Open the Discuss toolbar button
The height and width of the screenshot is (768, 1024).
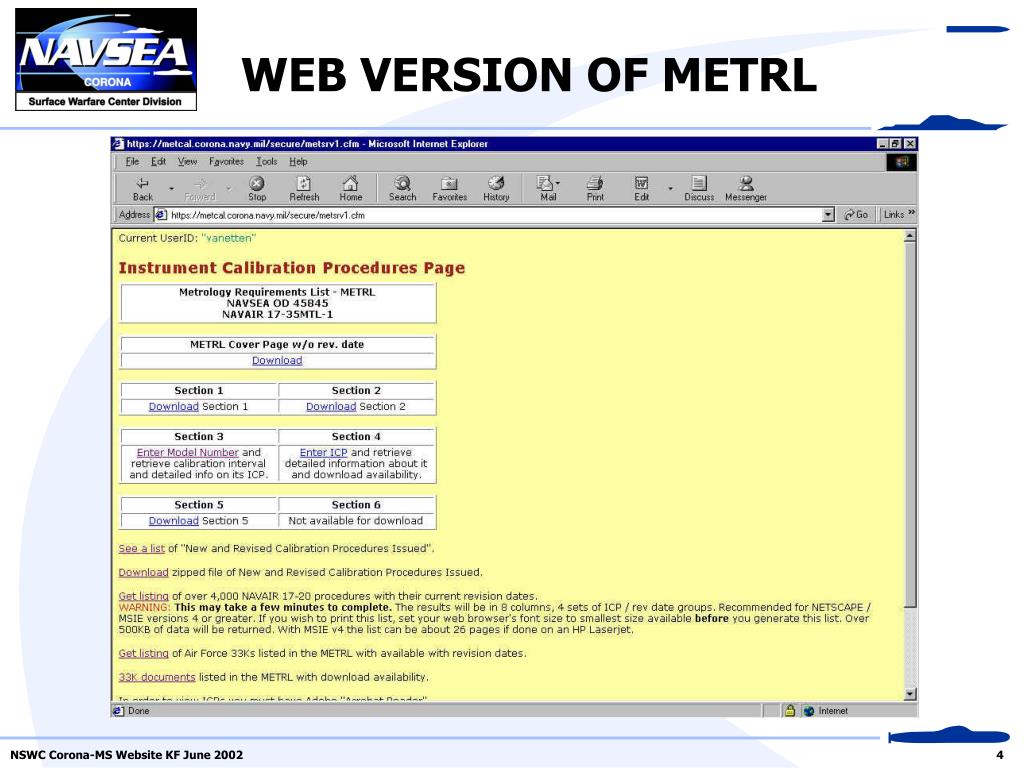tap(699, 189)
